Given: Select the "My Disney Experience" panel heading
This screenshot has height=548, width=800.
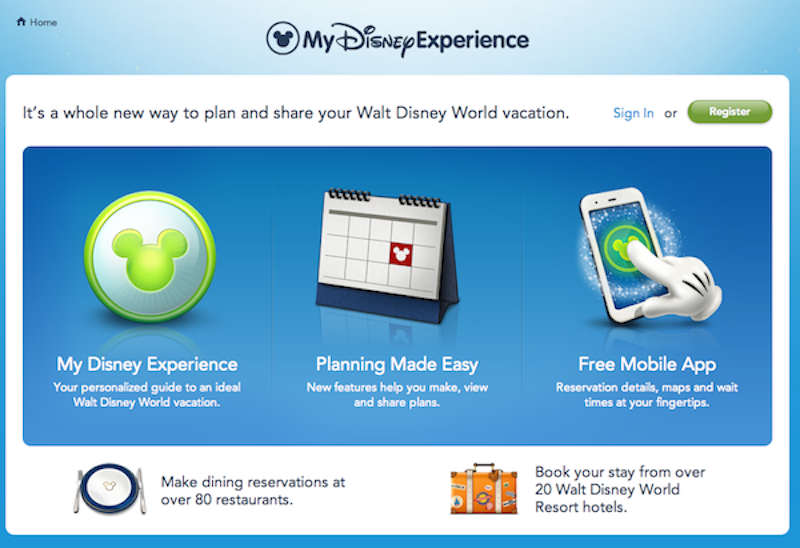Looking at the screenshot, I should (147, 364).
